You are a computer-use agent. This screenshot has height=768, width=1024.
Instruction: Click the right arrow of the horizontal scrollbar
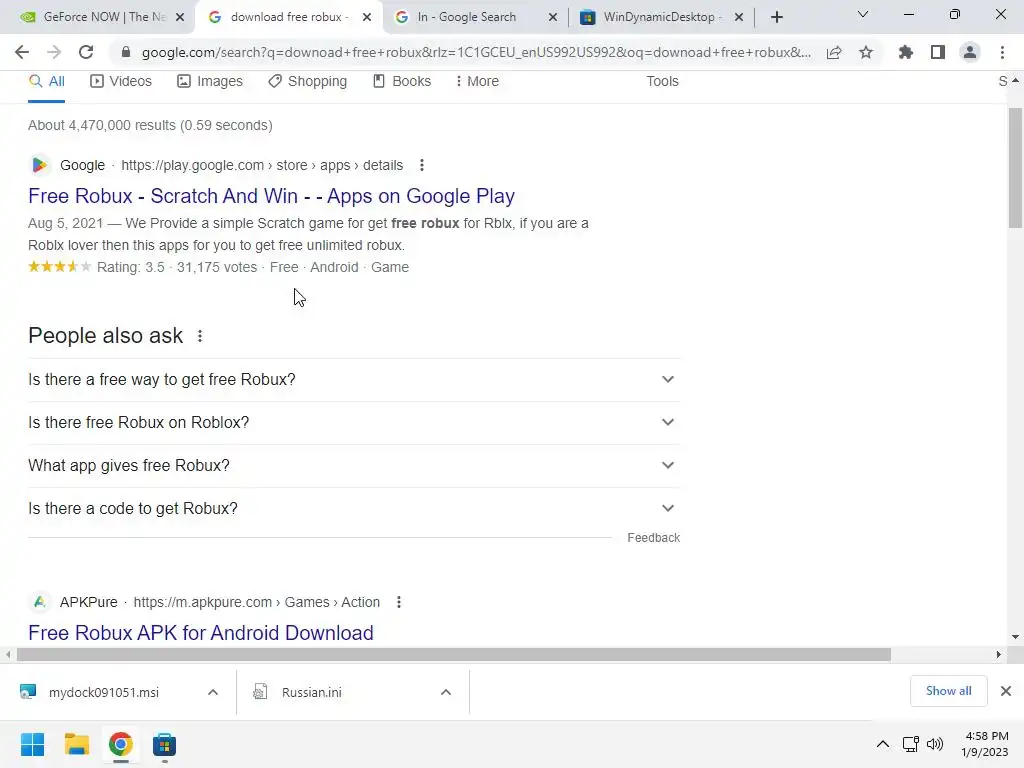998,654
